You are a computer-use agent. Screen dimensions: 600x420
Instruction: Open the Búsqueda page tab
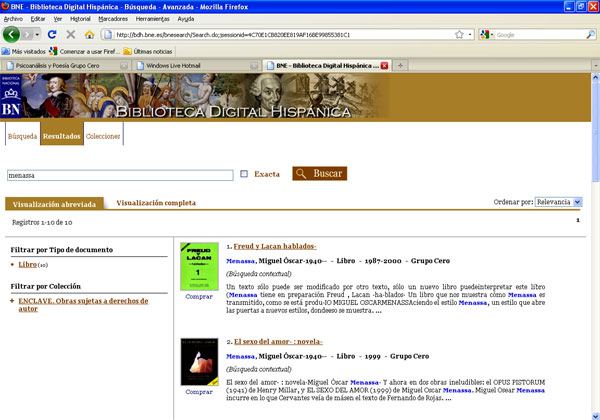click(23, 136)
